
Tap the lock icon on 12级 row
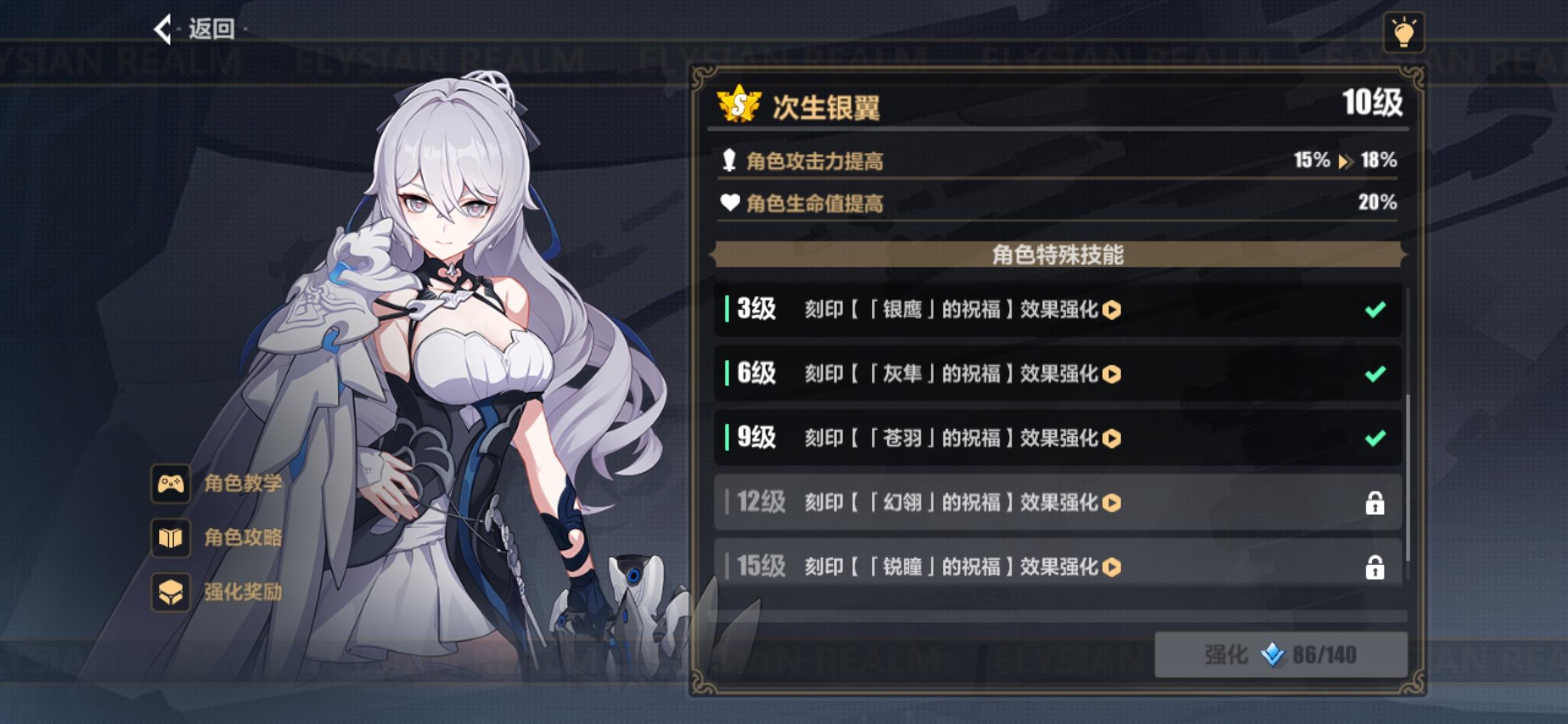(x=1374, y=502)
